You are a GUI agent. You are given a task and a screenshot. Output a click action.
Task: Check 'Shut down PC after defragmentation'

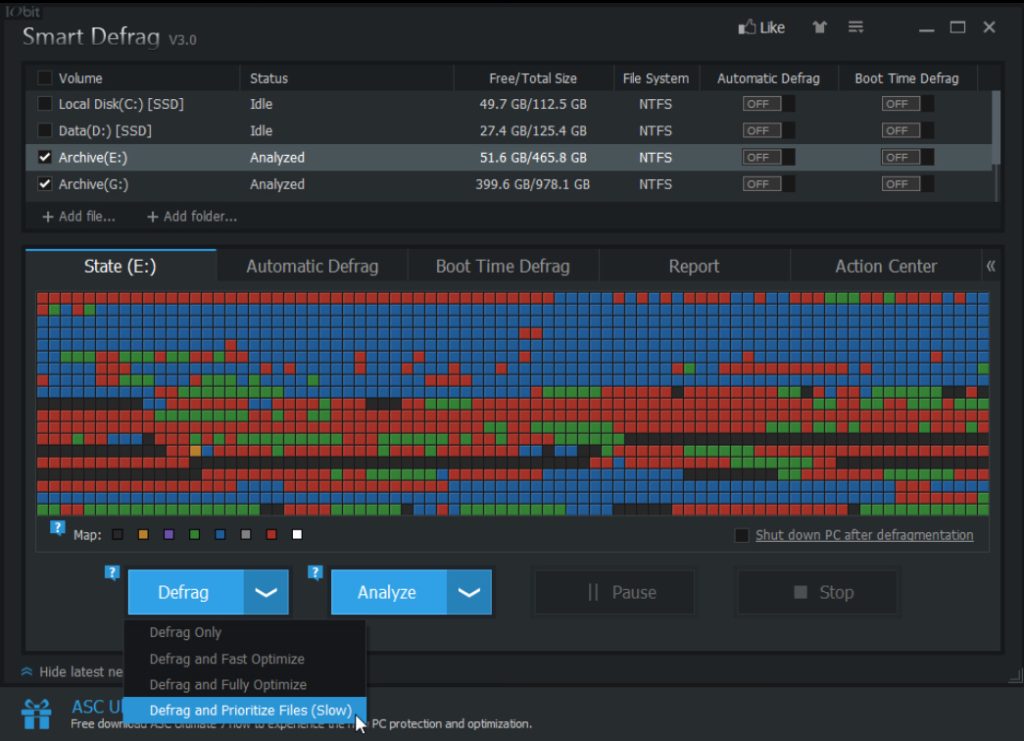click(x=741, y=535)
